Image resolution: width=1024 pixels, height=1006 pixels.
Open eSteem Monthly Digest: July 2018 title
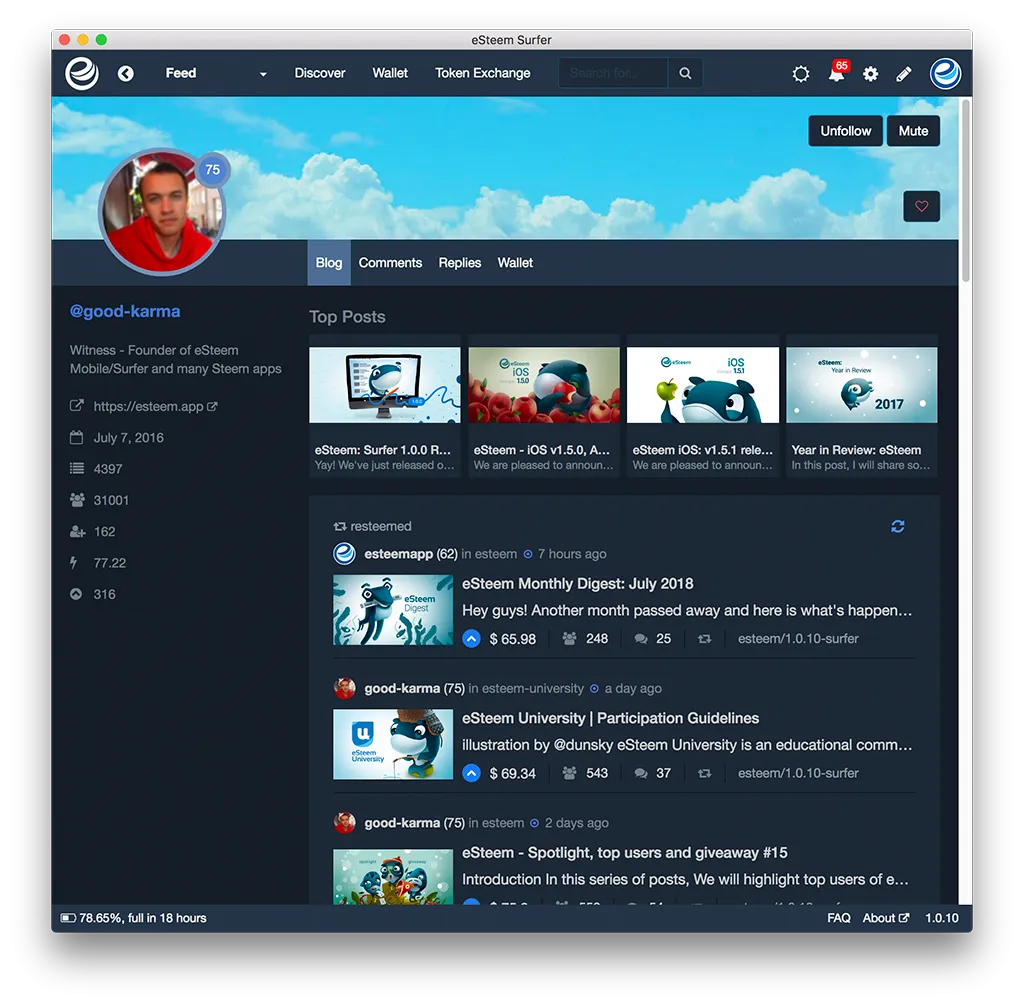[578, 583]
